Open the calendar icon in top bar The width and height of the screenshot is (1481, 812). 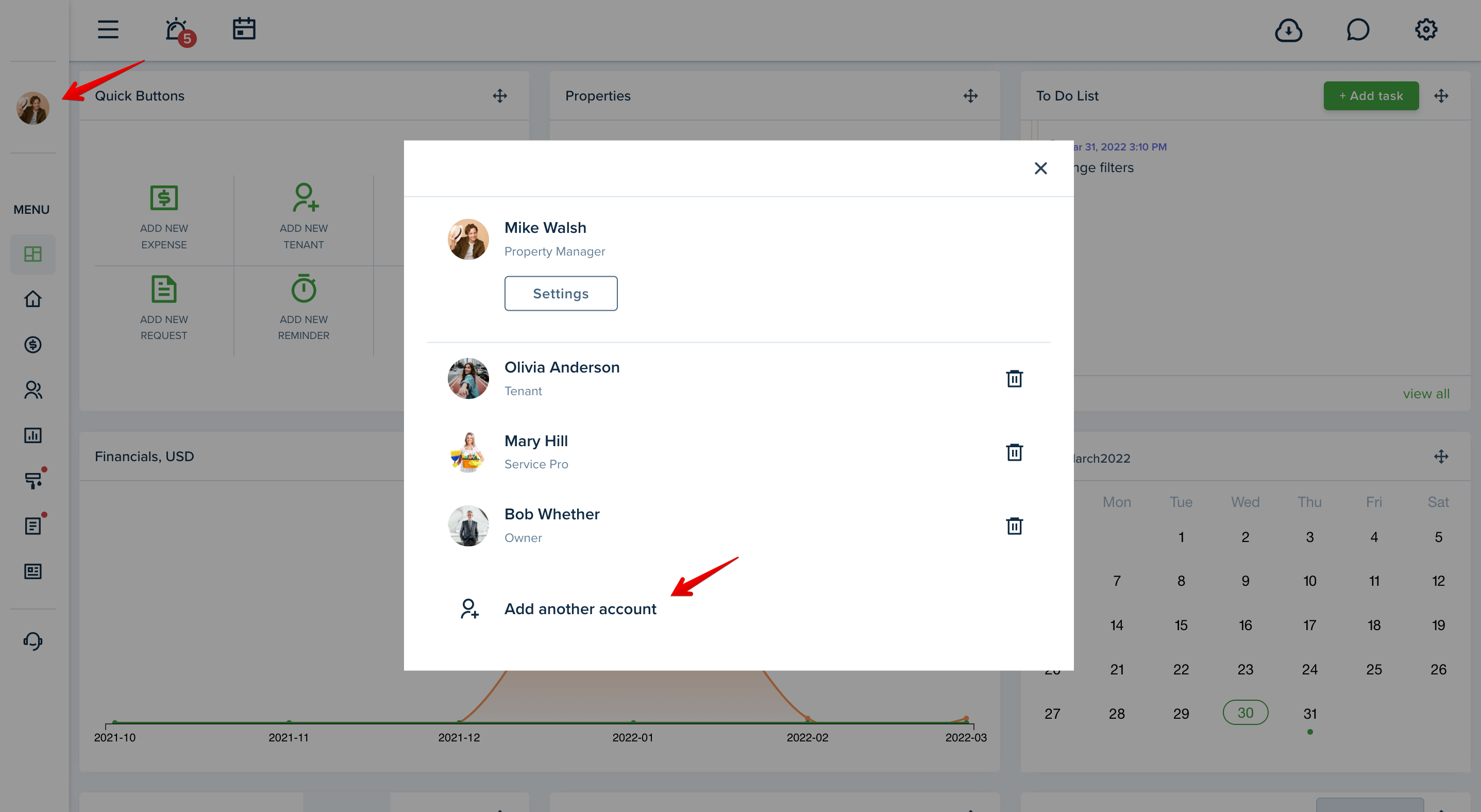click(244, 29)
